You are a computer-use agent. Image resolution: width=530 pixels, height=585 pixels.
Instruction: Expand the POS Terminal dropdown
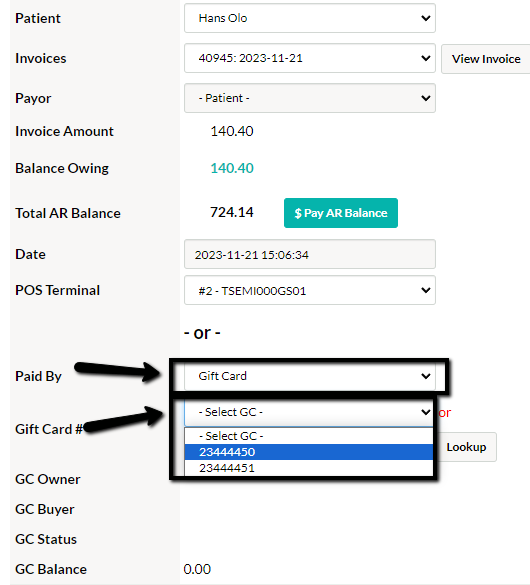(x=310, y=290)
